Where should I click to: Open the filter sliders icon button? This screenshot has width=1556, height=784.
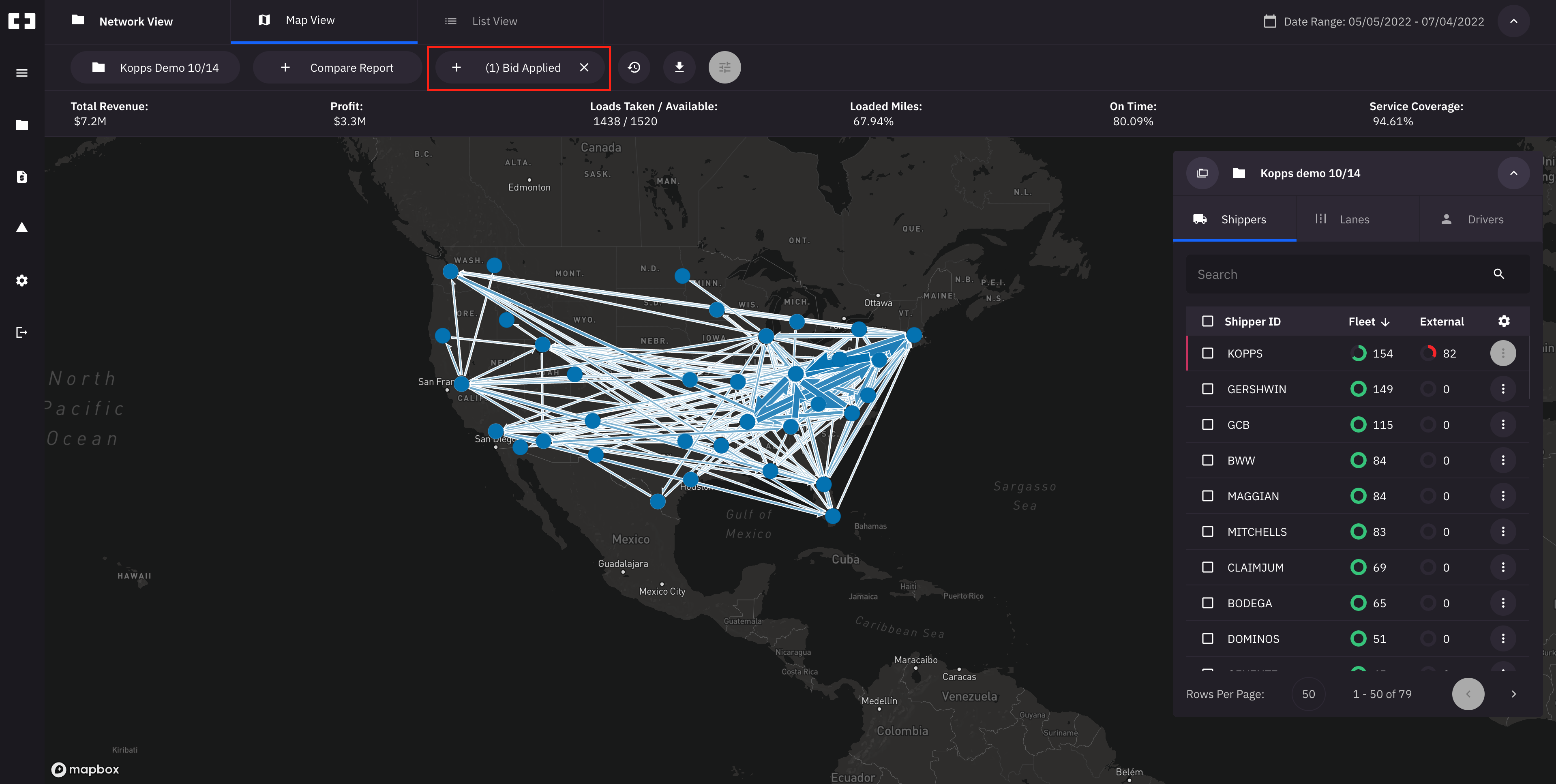[x=724, y=67]
